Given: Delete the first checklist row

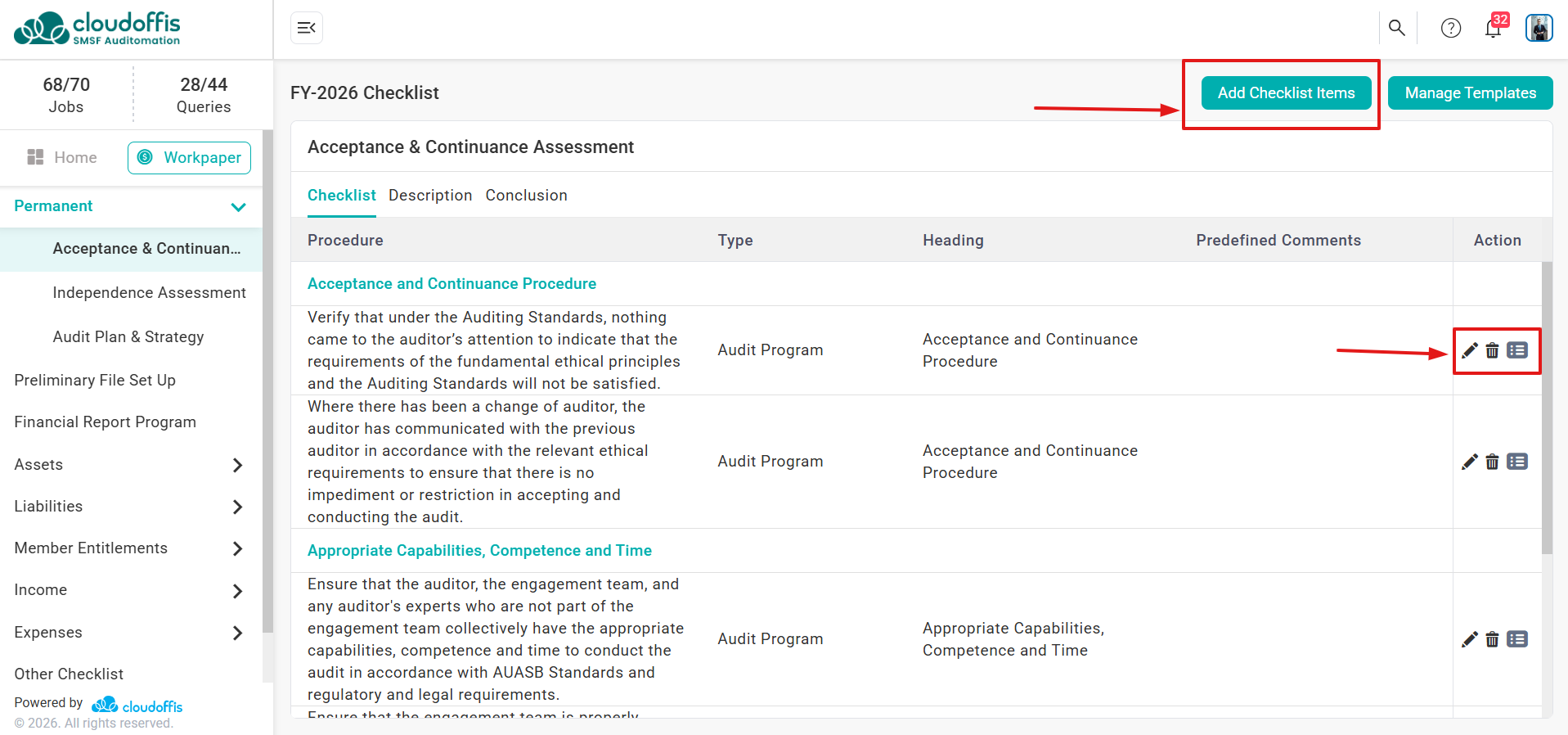Looking at the screenshot, I should tap(1492, 350).
